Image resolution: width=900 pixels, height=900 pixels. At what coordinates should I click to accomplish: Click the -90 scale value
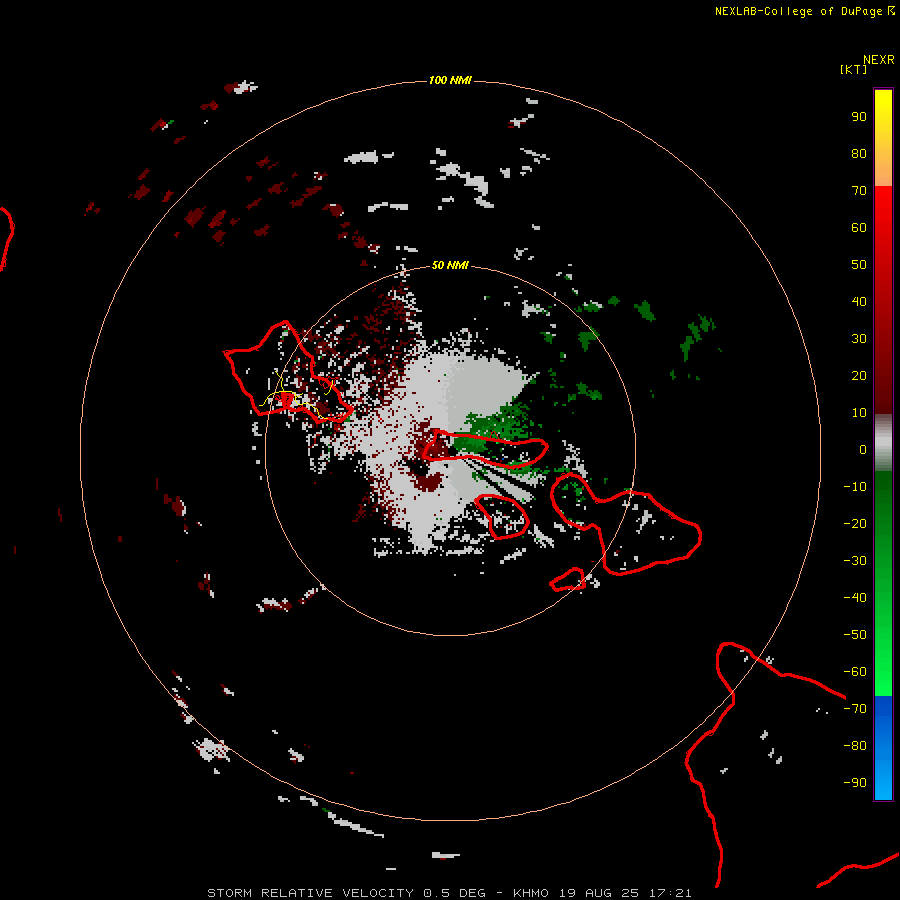855,783
